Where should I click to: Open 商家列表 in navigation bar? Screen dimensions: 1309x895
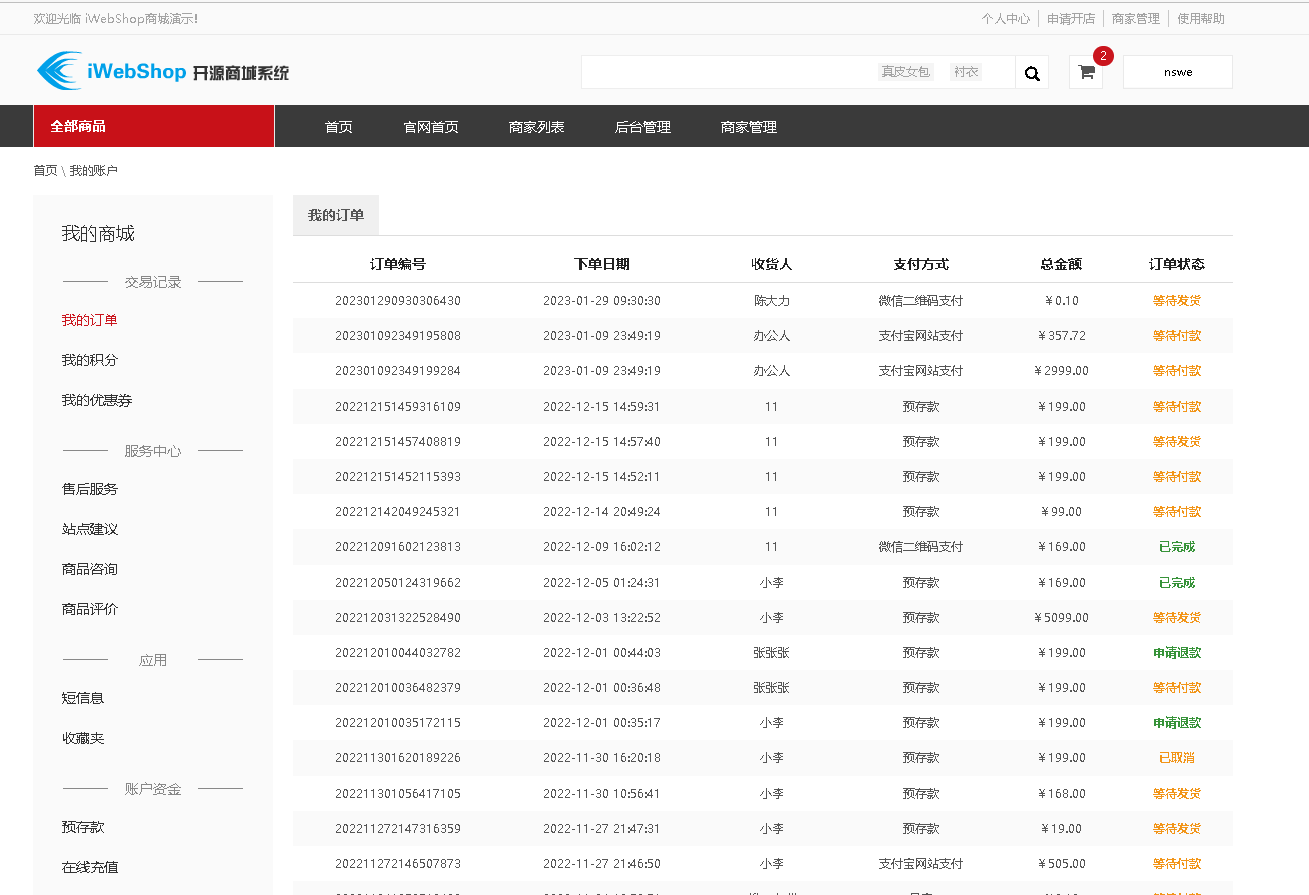pos(536,127)
